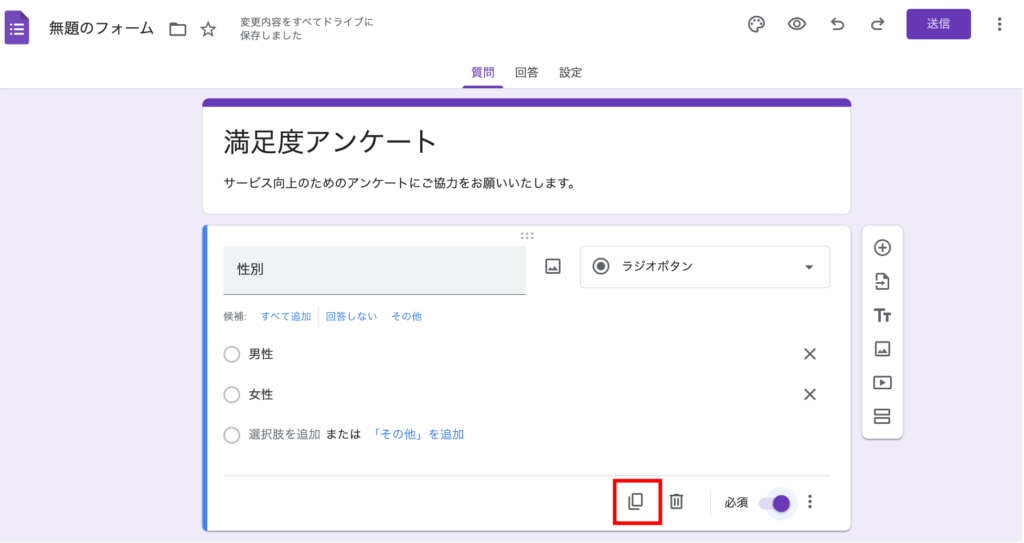Switch to the 回答 tab
The width and height of the screenshot is (1024, 543).
[526, 73]
